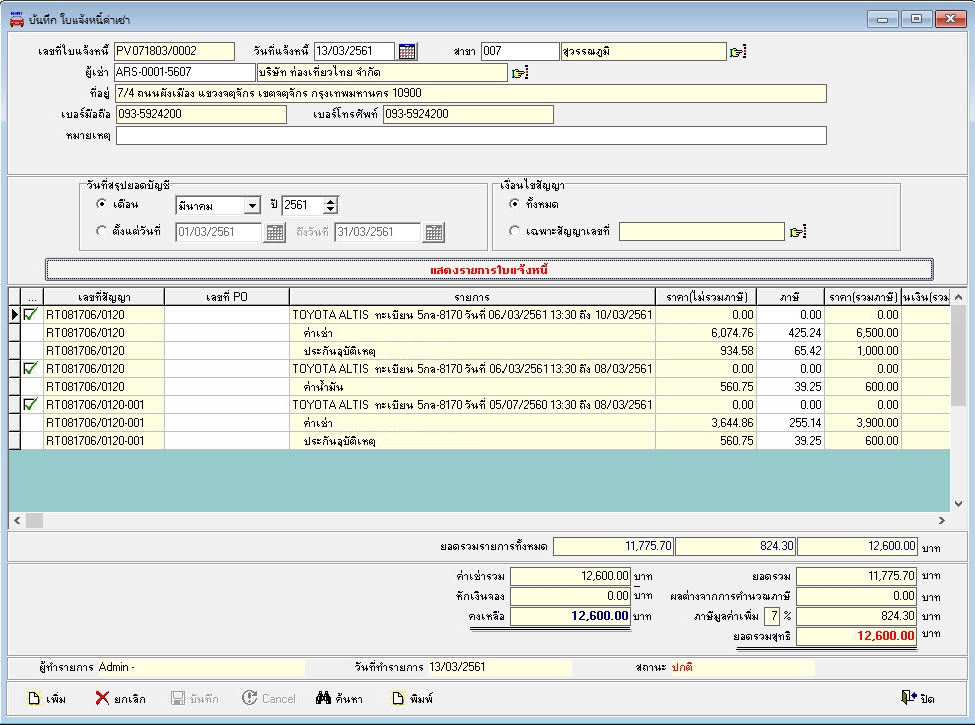
Task: Click แสดงรายการใบแจ้งหนี้ button
Action: pyautogui.click(x=489, y=270)
